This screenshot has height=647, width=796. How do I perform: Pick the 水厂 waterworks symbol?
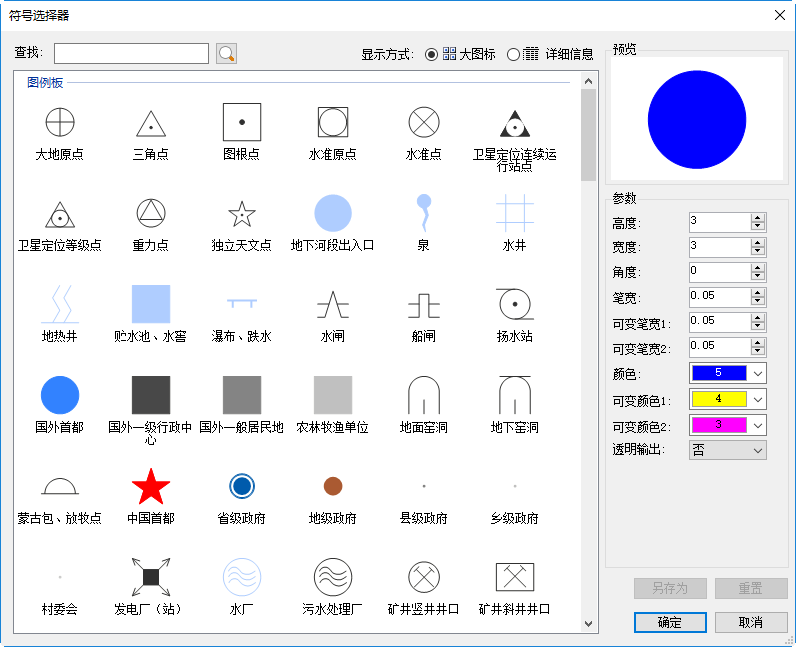pyautogui.click(x=242, y=577)
